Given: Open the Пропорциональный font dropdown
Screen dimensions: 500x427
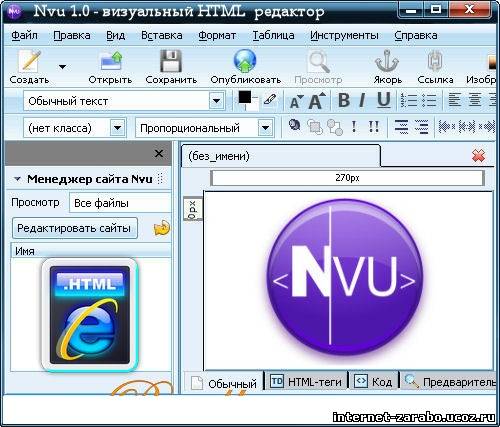Looking at the screenshot, I should tap(266, 128).
